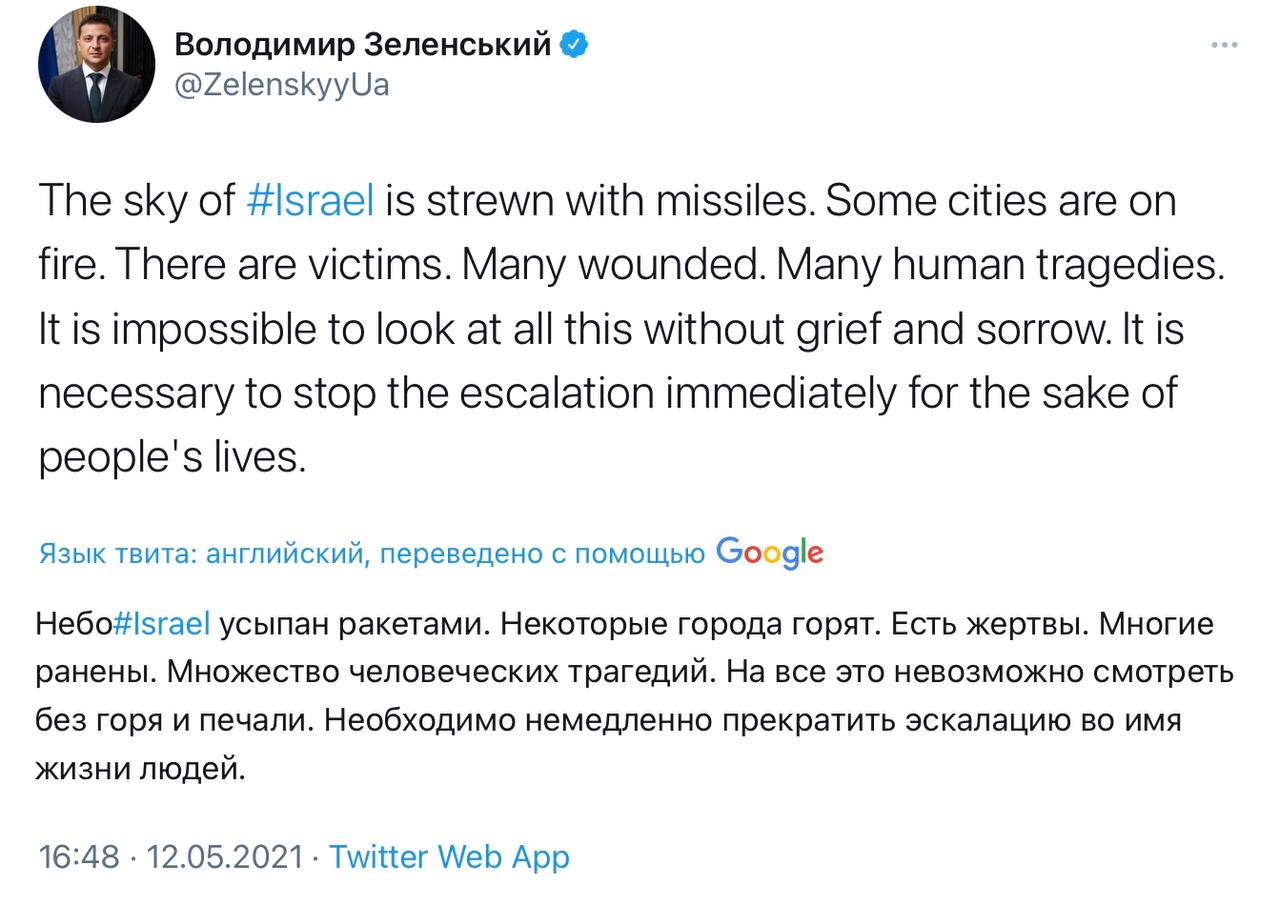Open the #Israel hashtag in English tweet
1280x905 pixels.
[310, 201]
